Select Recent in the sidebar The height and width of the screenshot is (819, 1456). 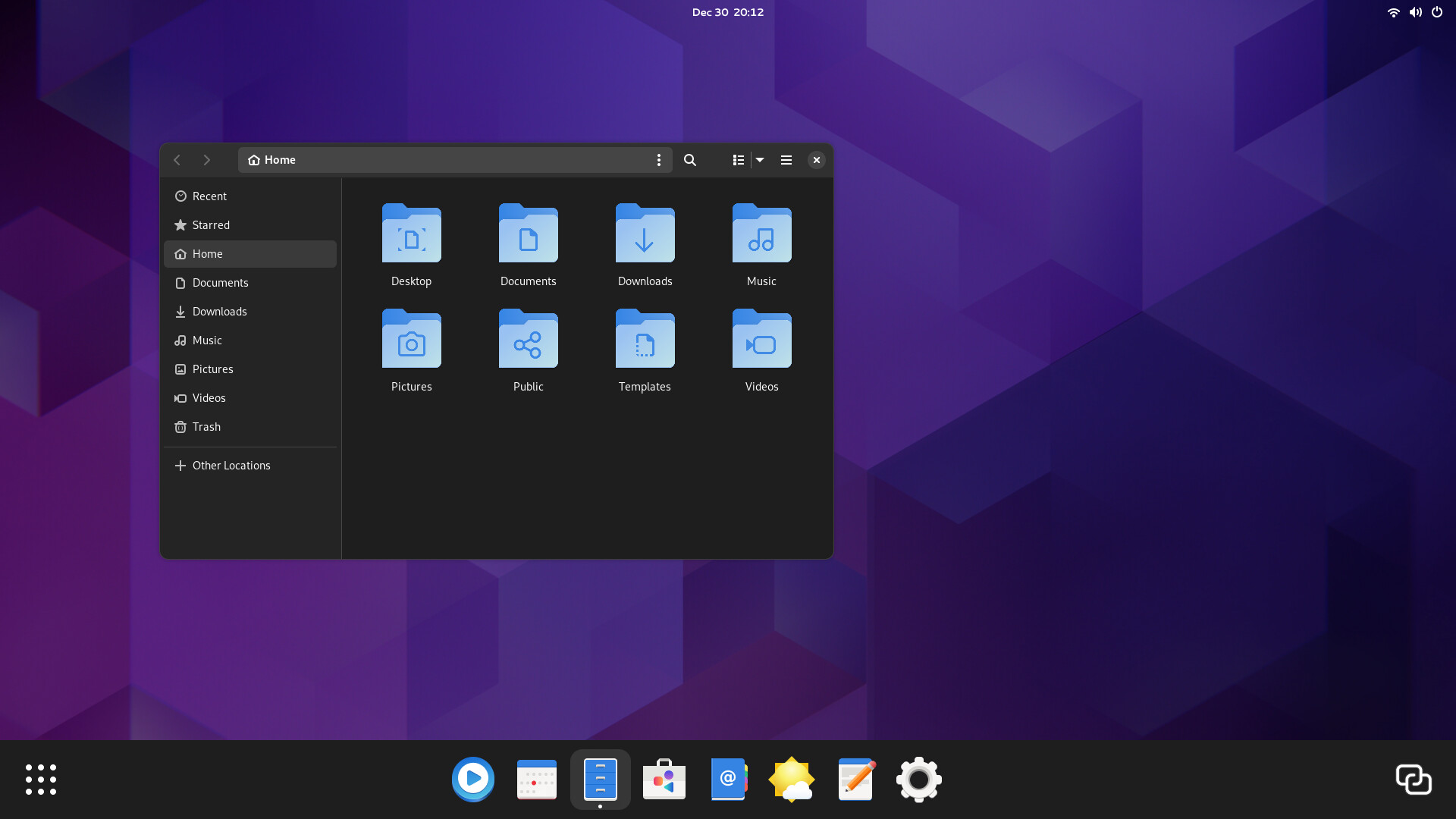tap(209, 196)
